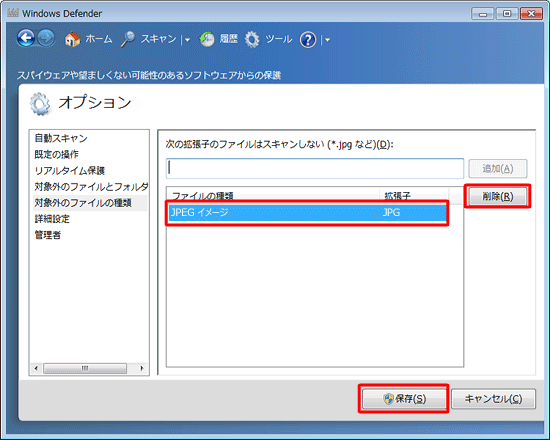
Task: Open the Tools gear icon
Action: click(252, 39)
